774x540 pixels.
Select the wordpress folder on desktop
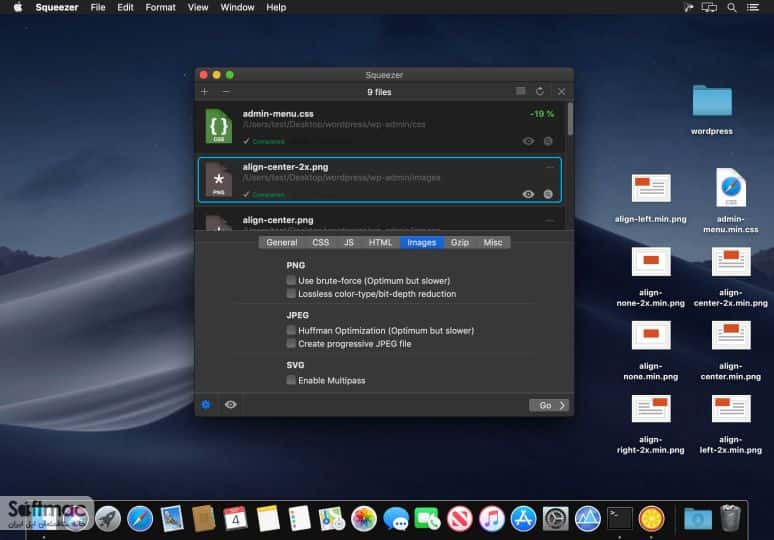click(x=712, y=101)
